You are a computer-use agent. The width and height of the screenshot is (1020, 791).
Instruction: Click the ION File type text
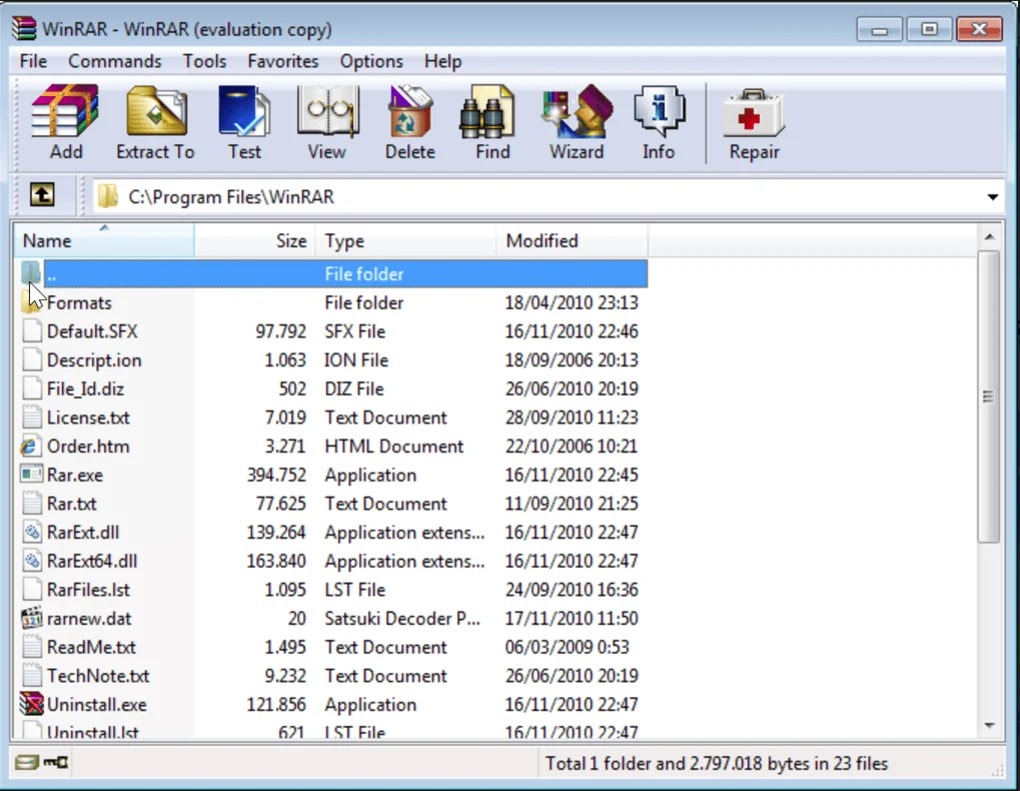(x=356, y=360)
